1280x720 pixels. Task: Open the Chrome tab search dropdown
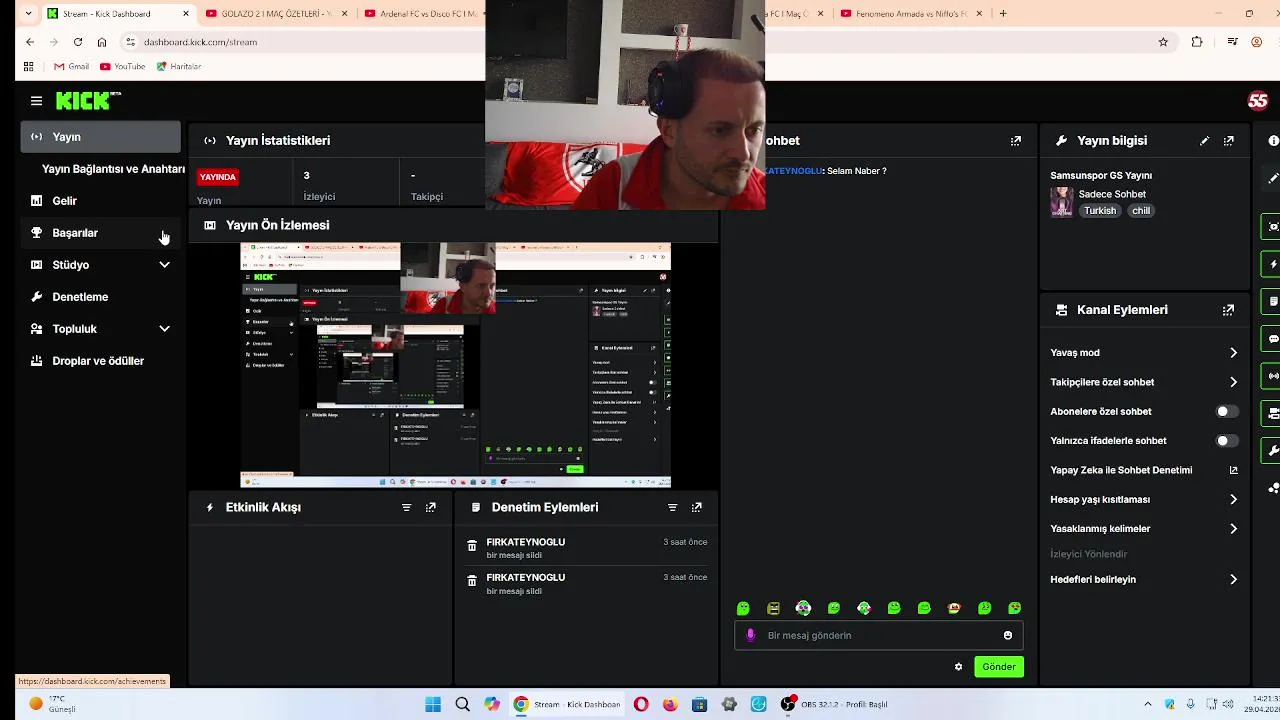pyautogui.click(x=27, y=14)
